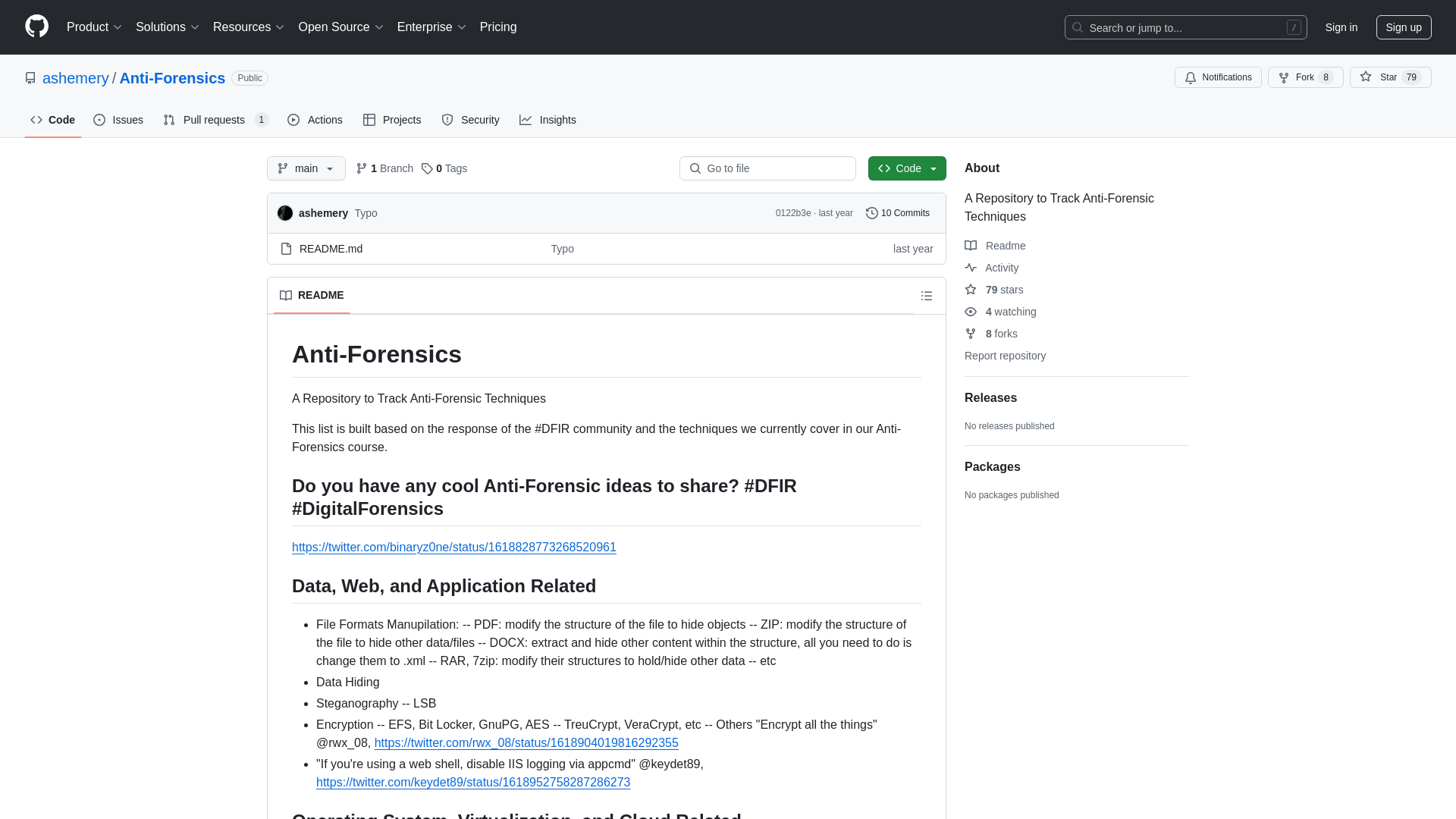Expand the Enterprise menu
The image size is (1456, 819).
pos(431,27)
